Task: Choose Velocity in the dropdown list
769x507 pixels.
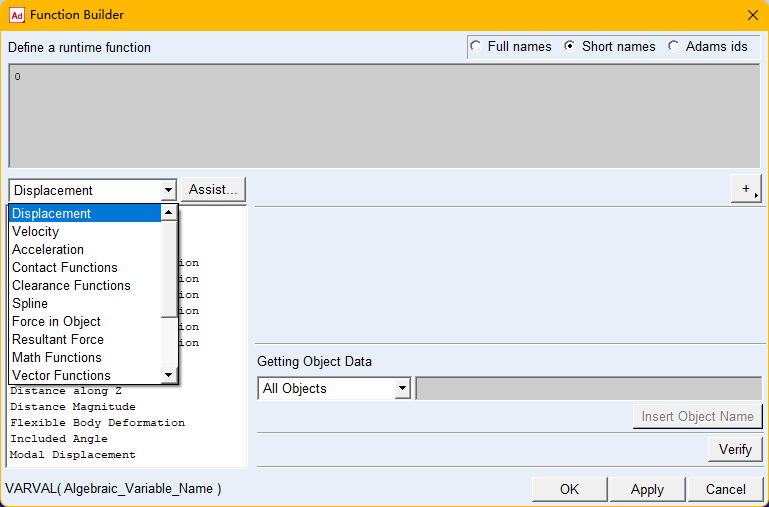Action: click(x=85, y=231)
